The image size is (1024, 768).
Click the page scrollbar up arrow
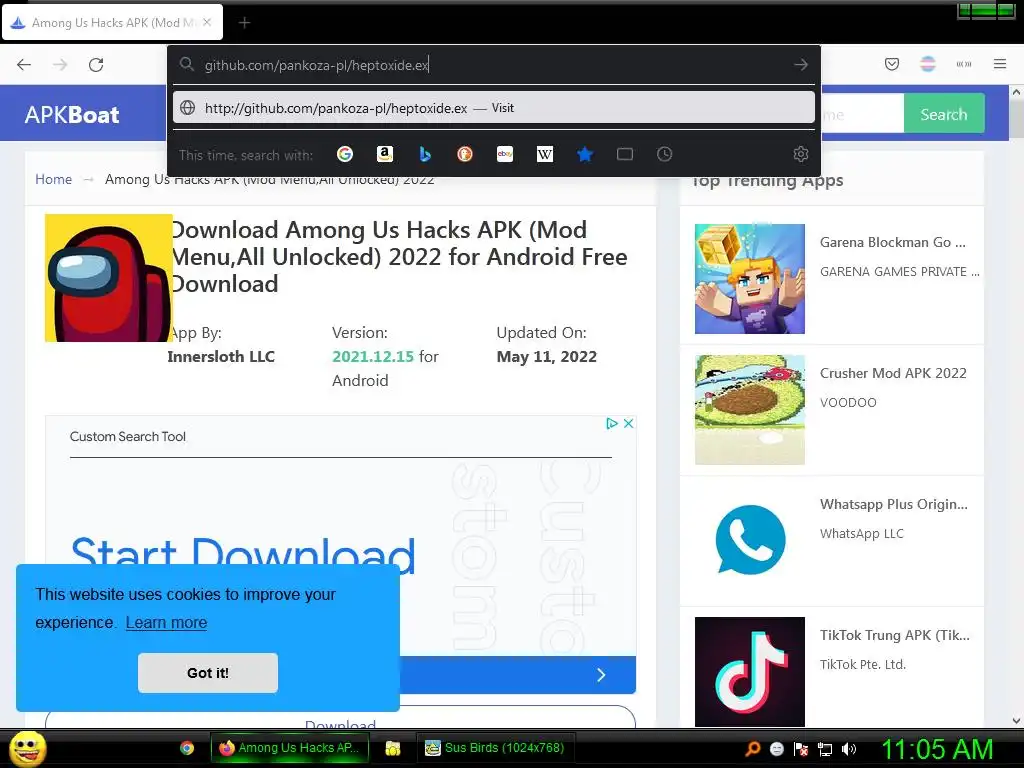tap(1016, 92)
